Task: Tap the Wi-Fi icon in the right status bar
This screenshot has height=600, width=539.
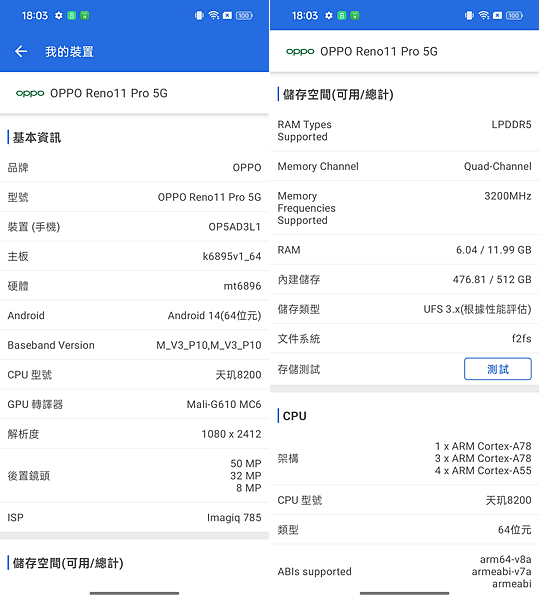Action: [x=484, y=15]
